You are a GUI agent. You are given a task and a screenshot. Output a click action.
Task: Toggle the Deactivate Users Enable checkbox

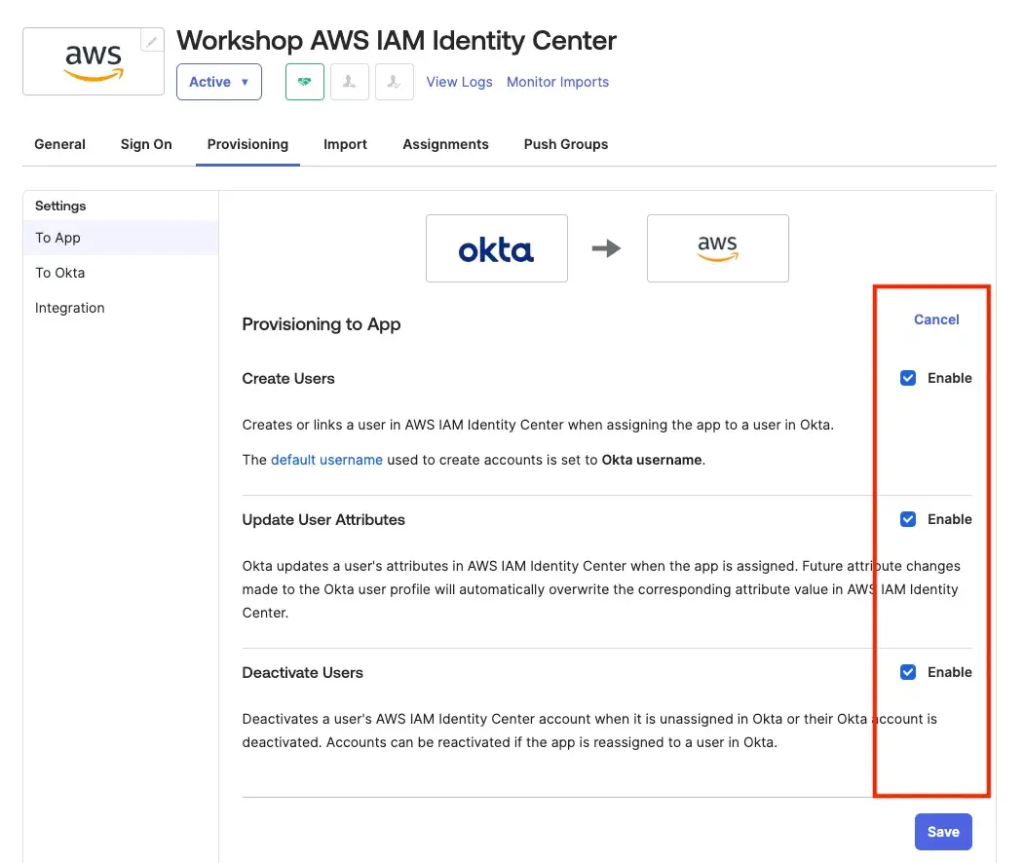pyautogui.click(x=908, y=672)
